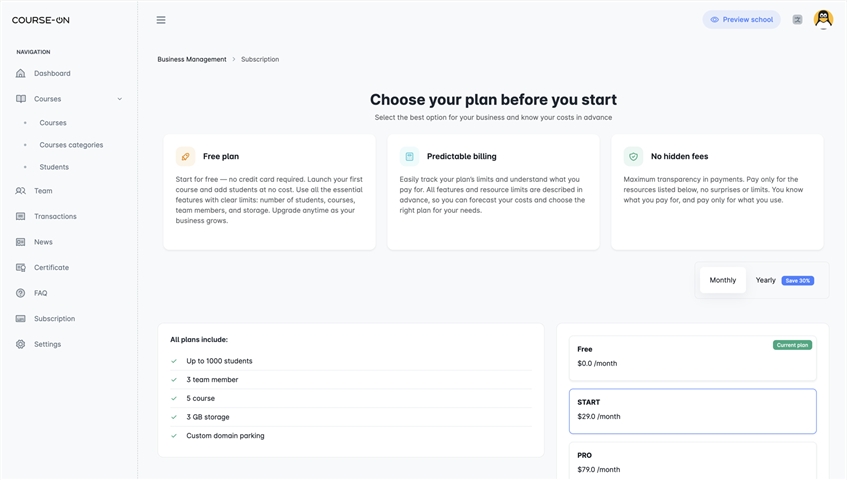Click the News icon in sidebar
Screen dimensions: 847x480
click(21, 242)
